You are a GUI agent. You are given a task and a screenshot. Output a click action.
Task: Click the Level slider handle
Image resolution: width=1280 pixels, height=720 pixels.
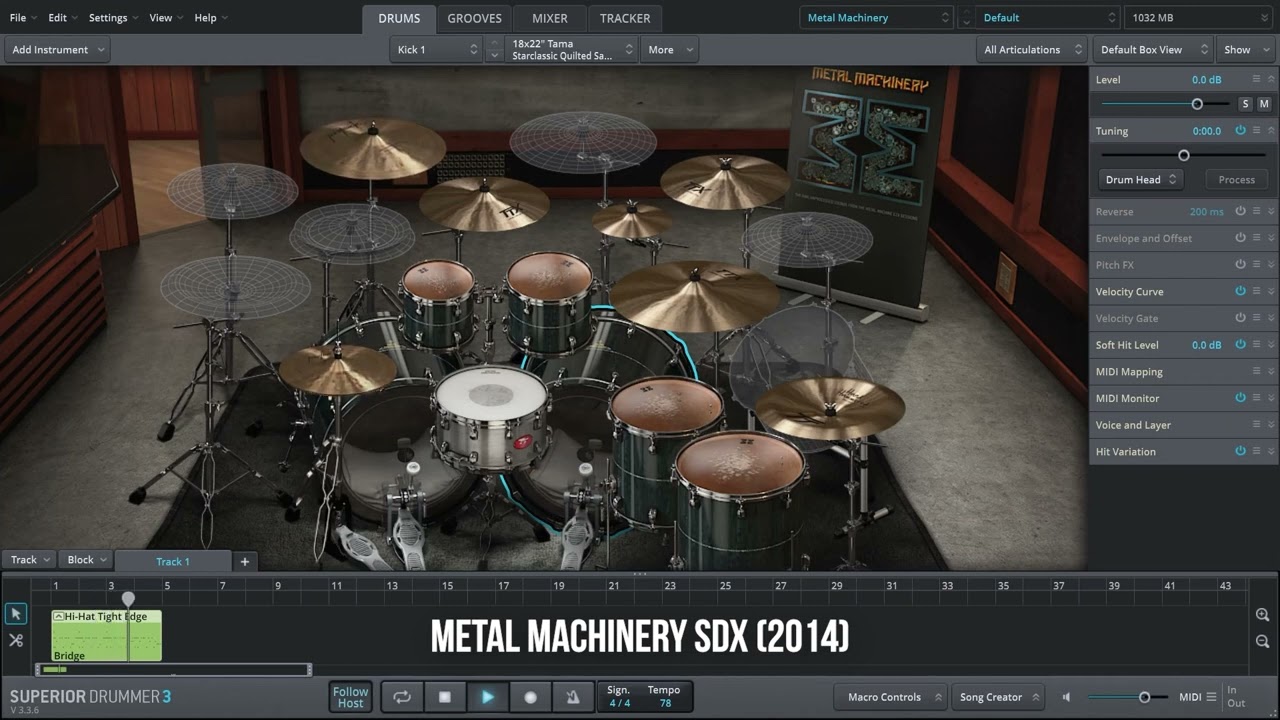point(1197,104)
